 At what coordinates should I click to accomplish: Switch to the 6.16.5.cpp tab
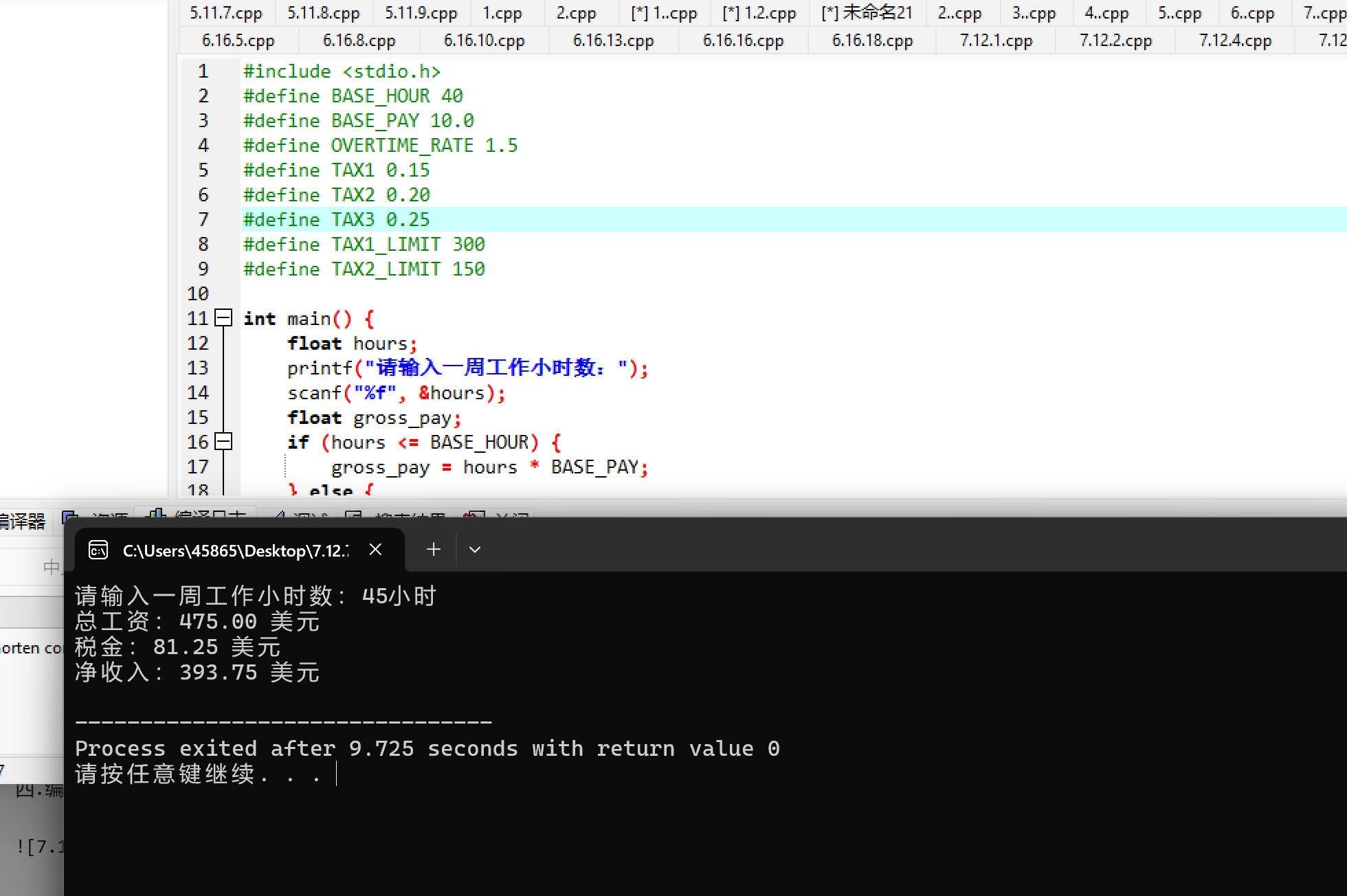(x=238, y=41)
